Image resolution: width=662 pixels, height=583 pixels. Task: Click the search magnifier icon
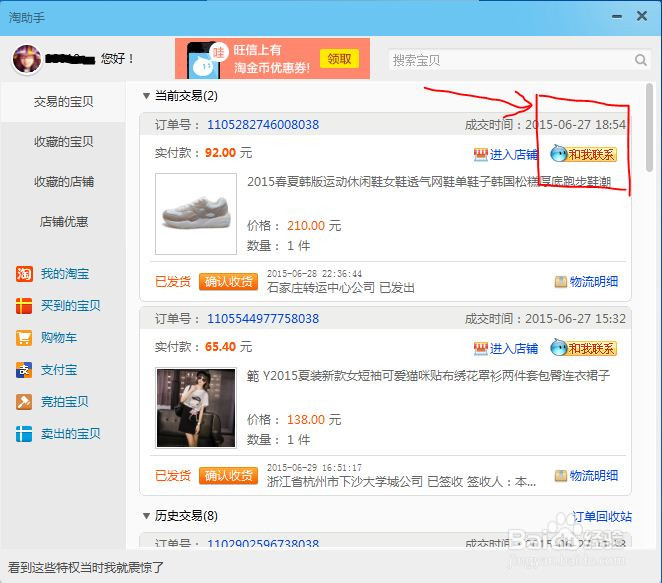click(640, 60)
